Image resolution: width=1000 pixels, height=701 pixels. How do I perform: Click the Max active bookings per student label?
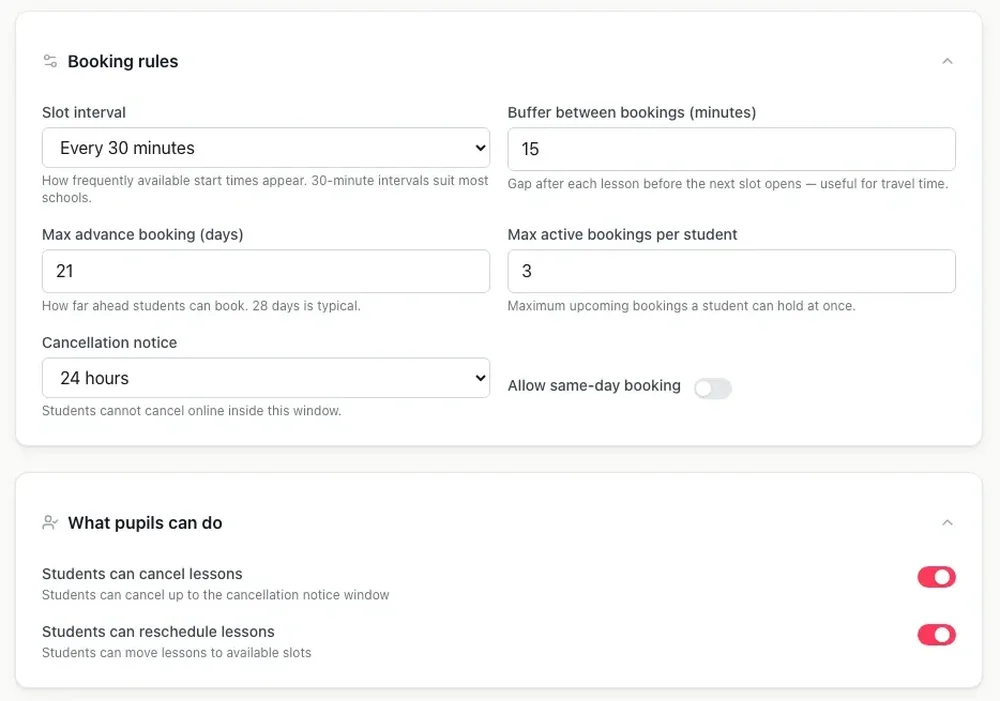click(622, 234)
